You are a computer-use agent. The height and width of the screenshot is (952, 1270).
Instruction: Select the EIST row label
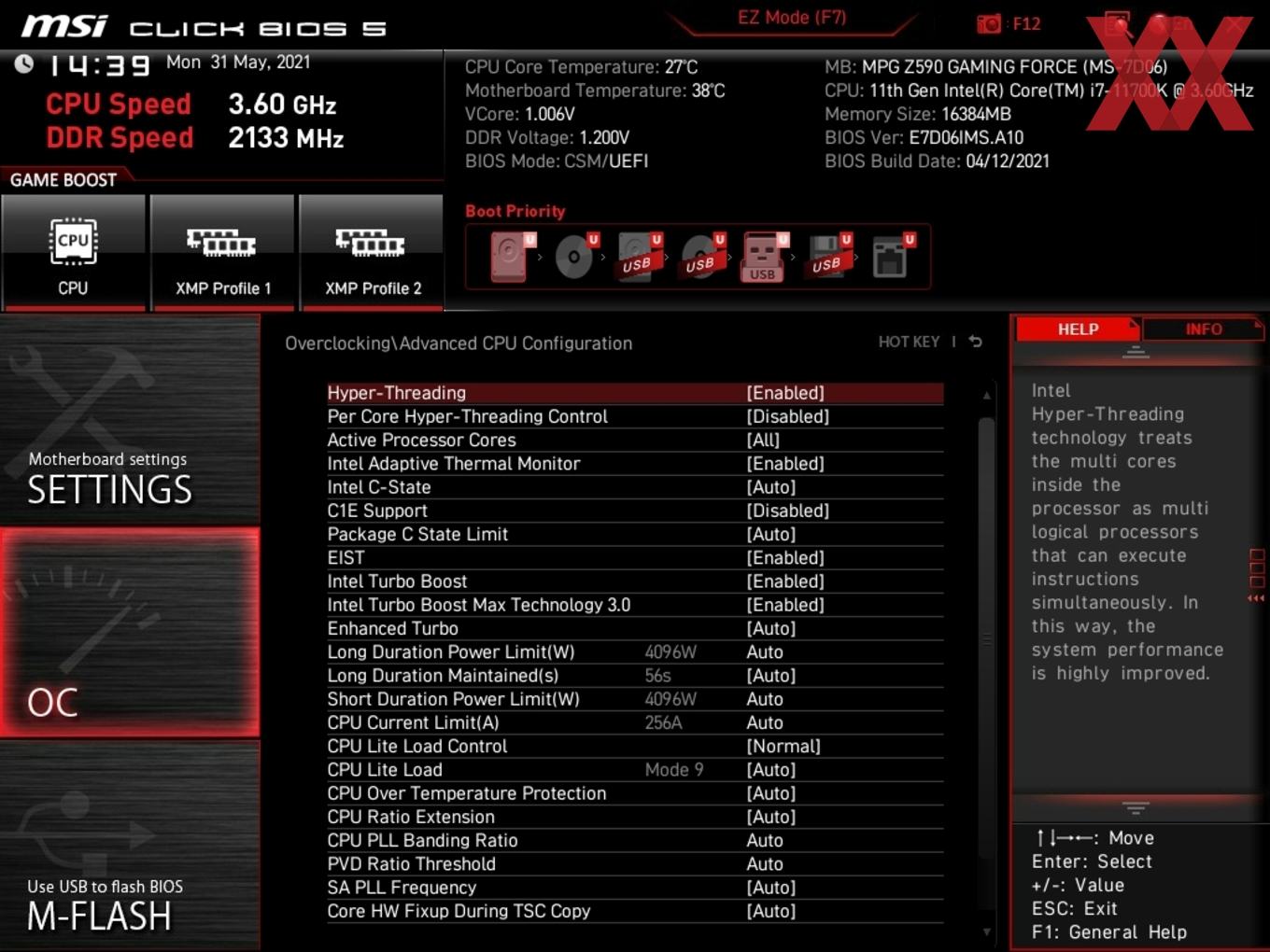point(346,558)
